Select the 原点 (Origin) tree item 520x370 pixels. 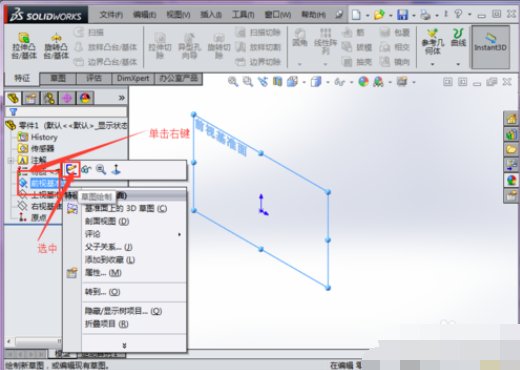pos(32,218)
